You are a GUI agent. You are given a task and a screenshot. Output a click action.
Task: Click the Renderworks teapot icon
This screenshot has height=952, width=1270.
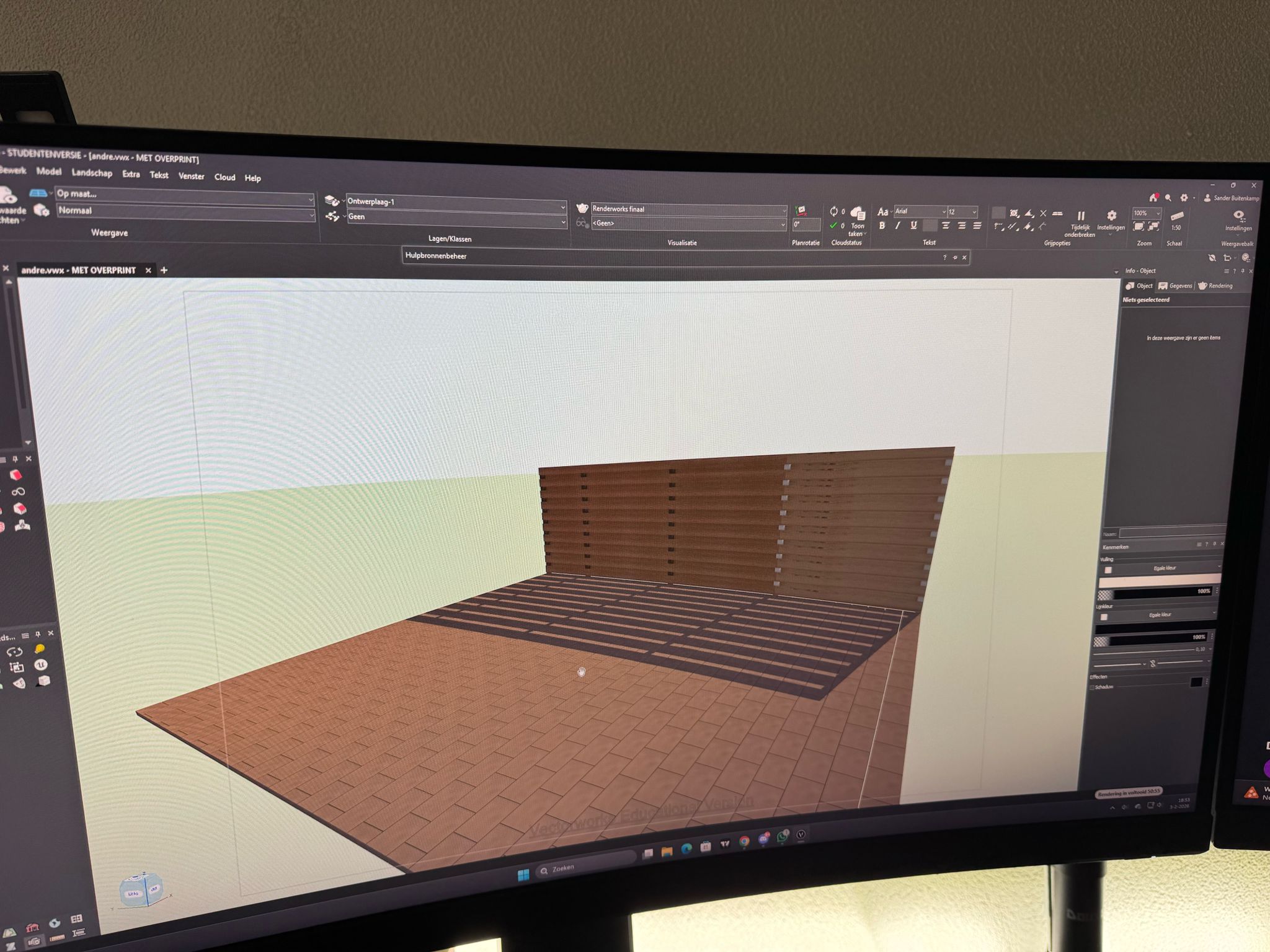coord(582,208)
